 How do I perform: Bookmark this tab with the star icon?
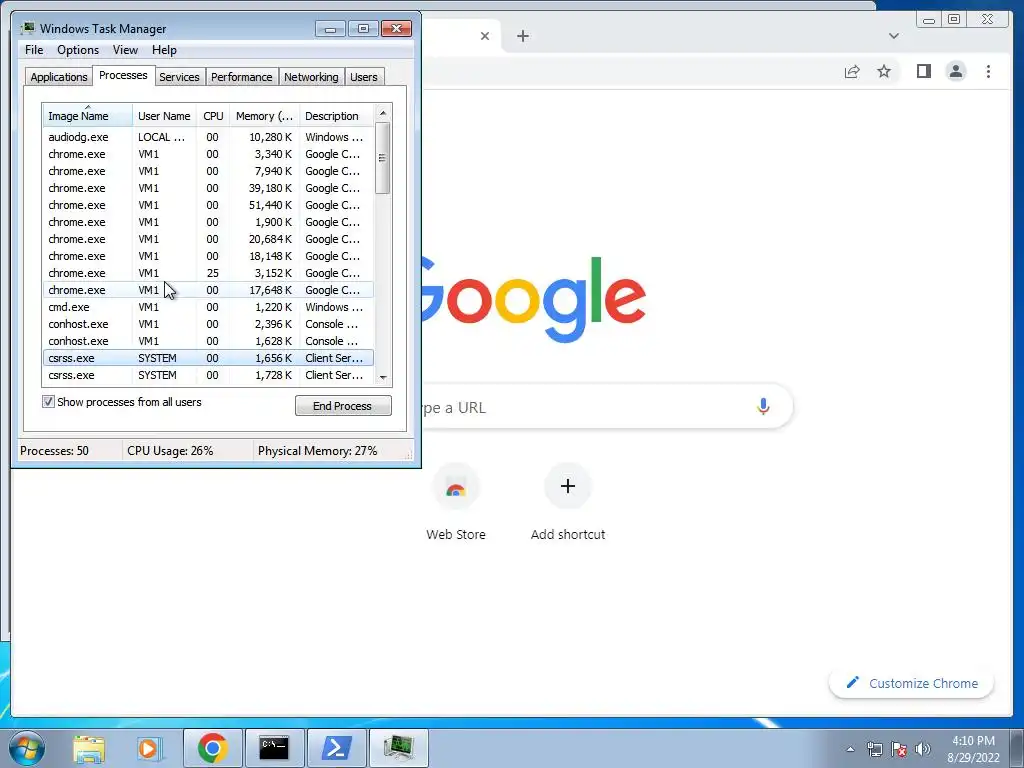click(884, 71)
